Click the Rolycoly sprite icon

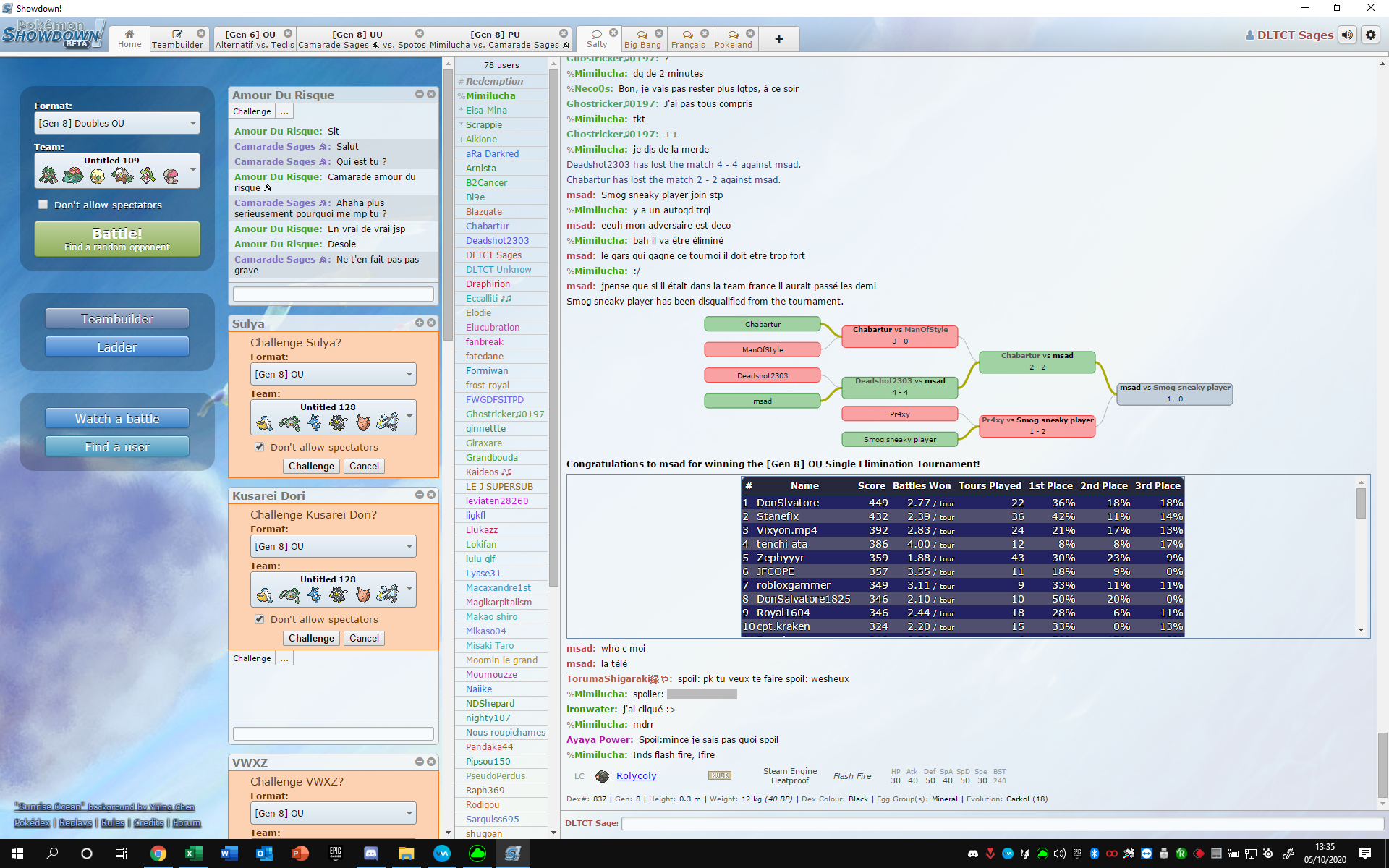coord(602,776)
